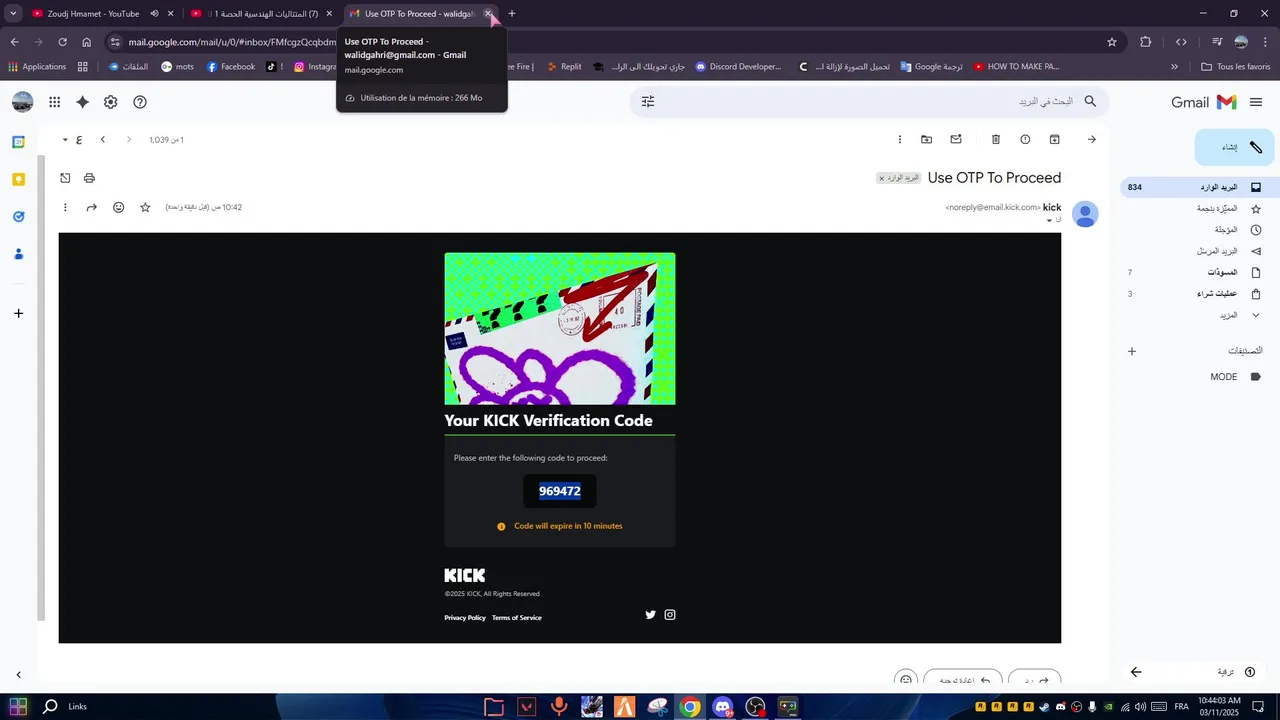The width and height of the screenshot is (1280, 720).
Task: Collapse side panel chevron at bottom
Action: click(18, 675)
